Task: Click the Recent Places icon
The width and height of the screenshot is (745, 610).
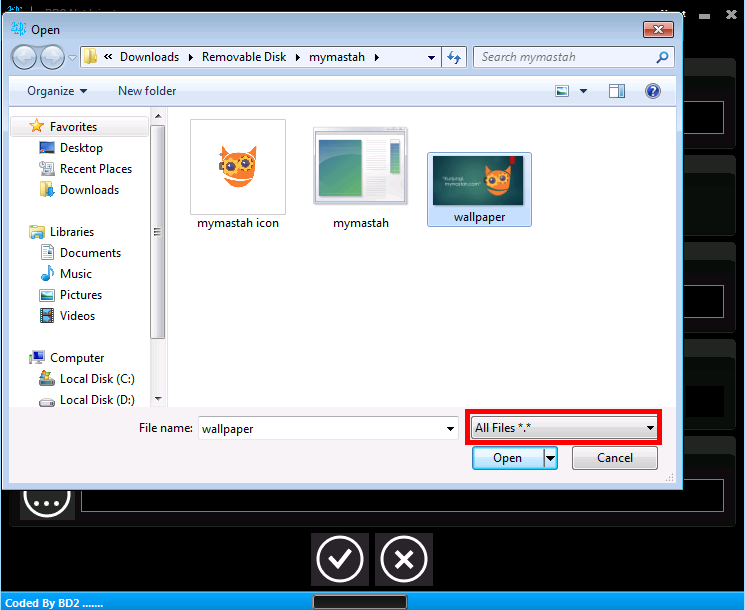Action: point(47,169)
